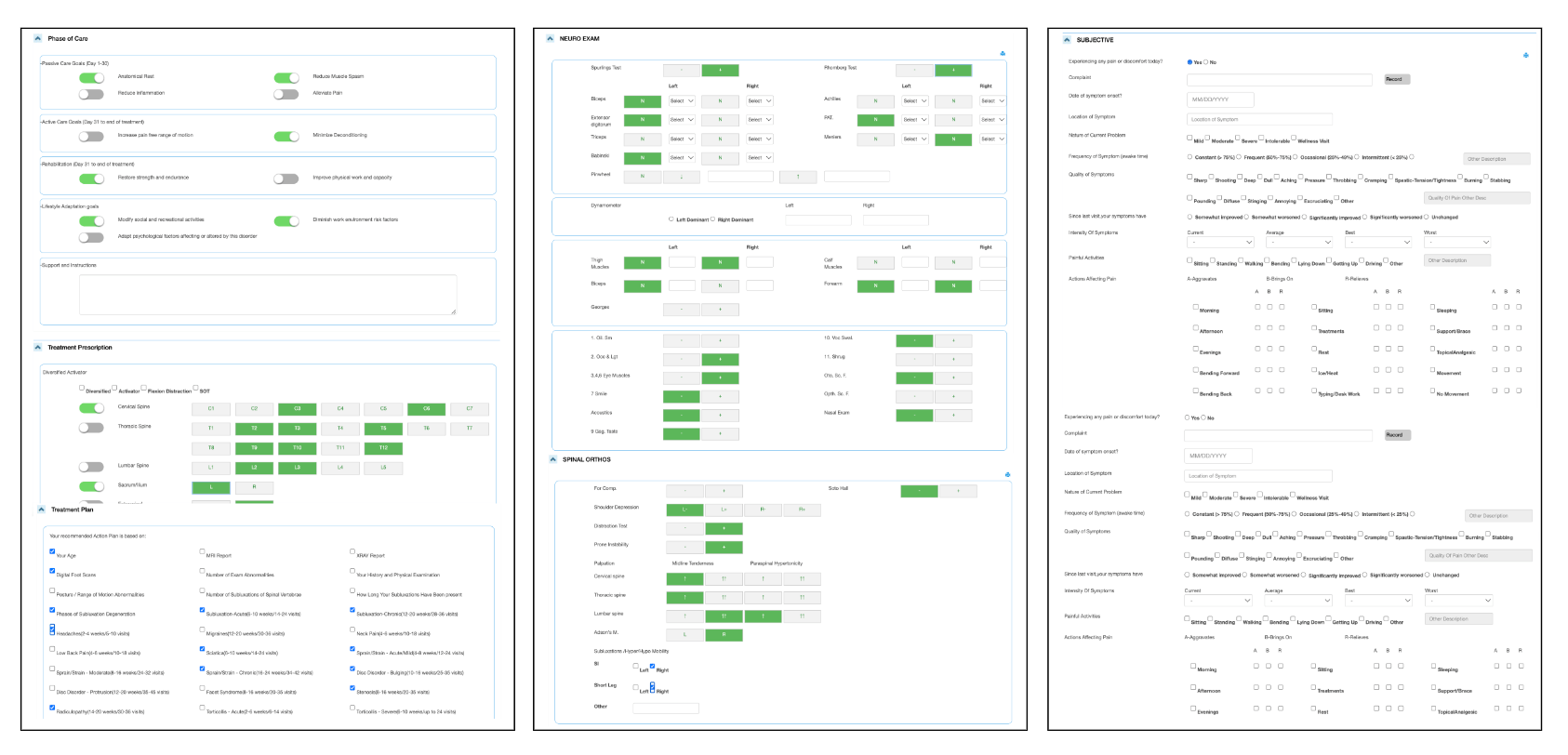The image size is (1568, 755).
Task: Select the Right Dominant radio button
Action: (713, 219)
